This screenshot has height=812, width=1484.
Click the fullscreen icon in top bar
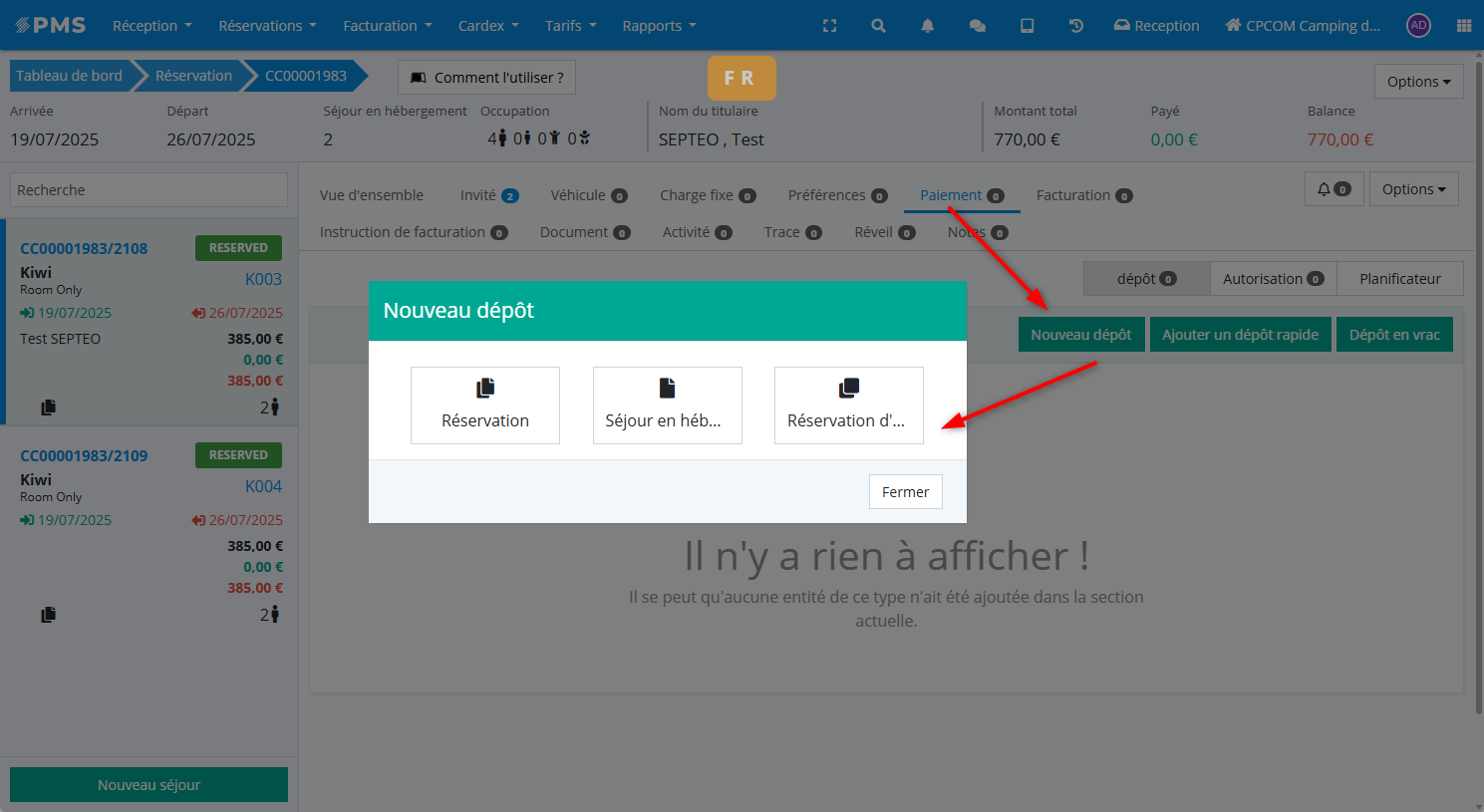point(829,26)
